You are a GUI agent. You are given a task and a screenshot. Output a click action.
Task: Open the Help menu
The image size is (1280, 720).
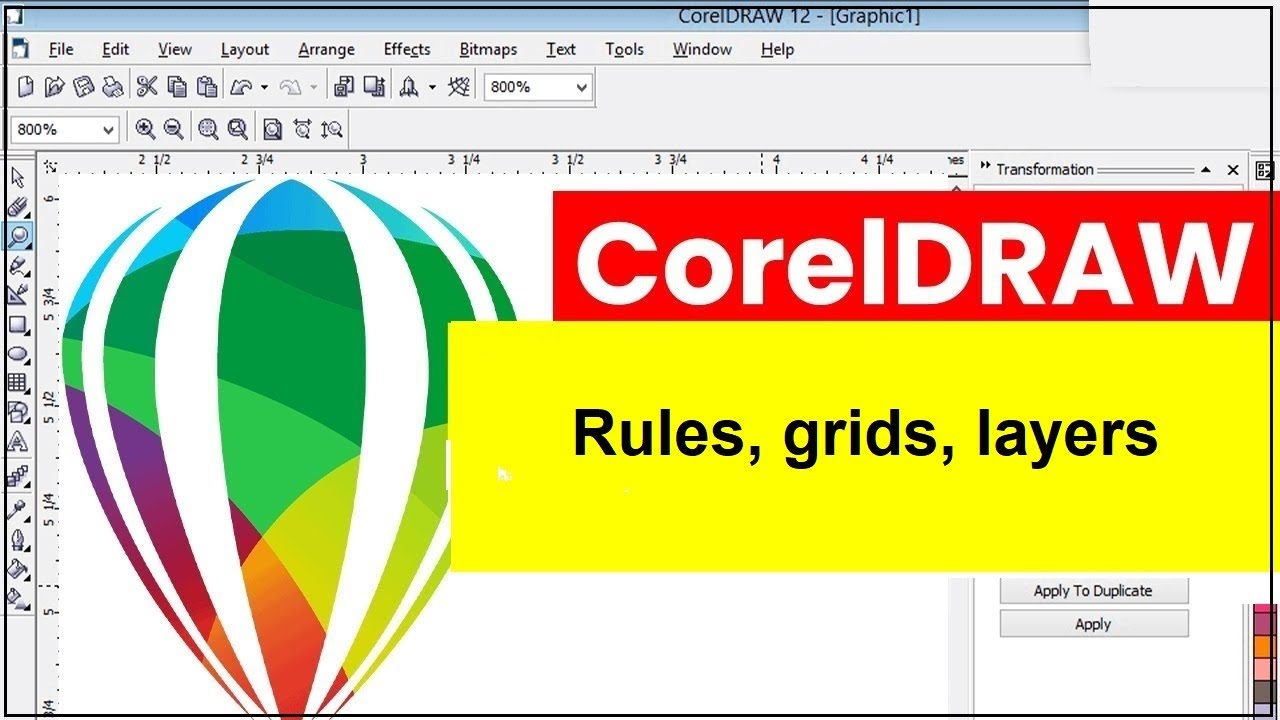777,49
